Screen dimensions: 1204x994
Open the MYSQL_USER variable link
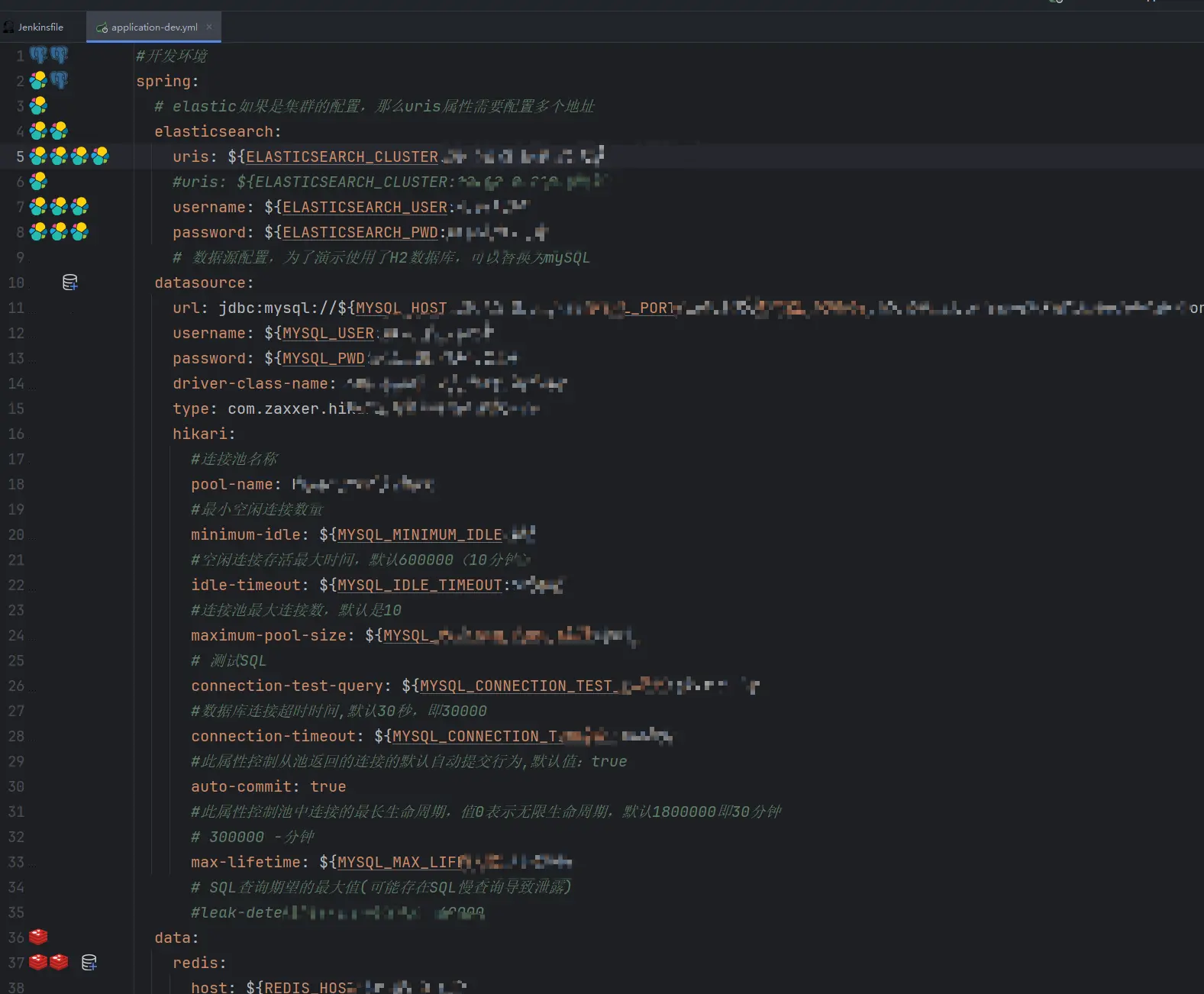328,333
